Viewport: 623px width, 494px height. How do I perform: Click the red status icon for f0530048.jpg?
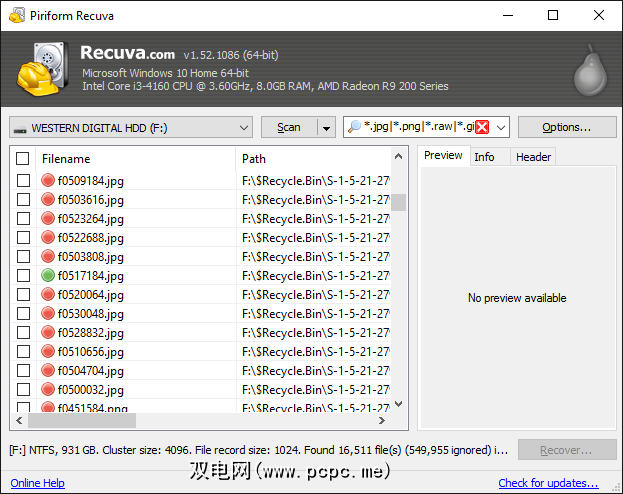click(x=48, y=313)
